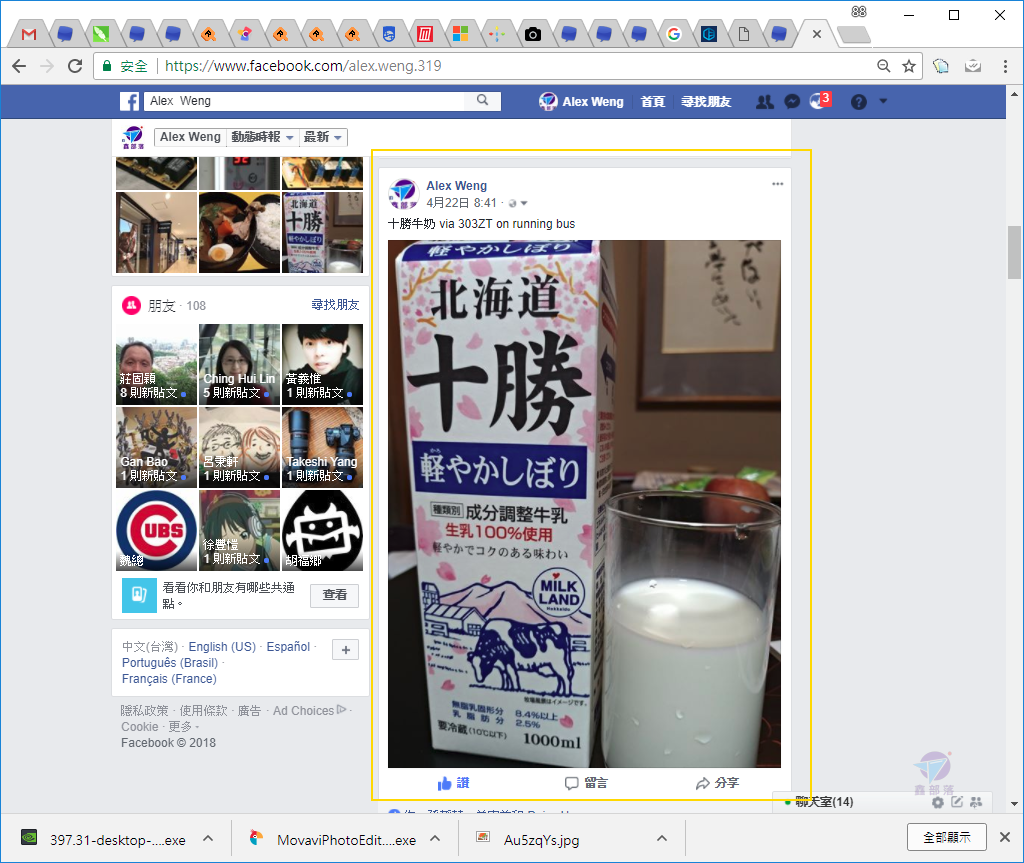Expand options for 397.31-desktop download

click(208, 838)
